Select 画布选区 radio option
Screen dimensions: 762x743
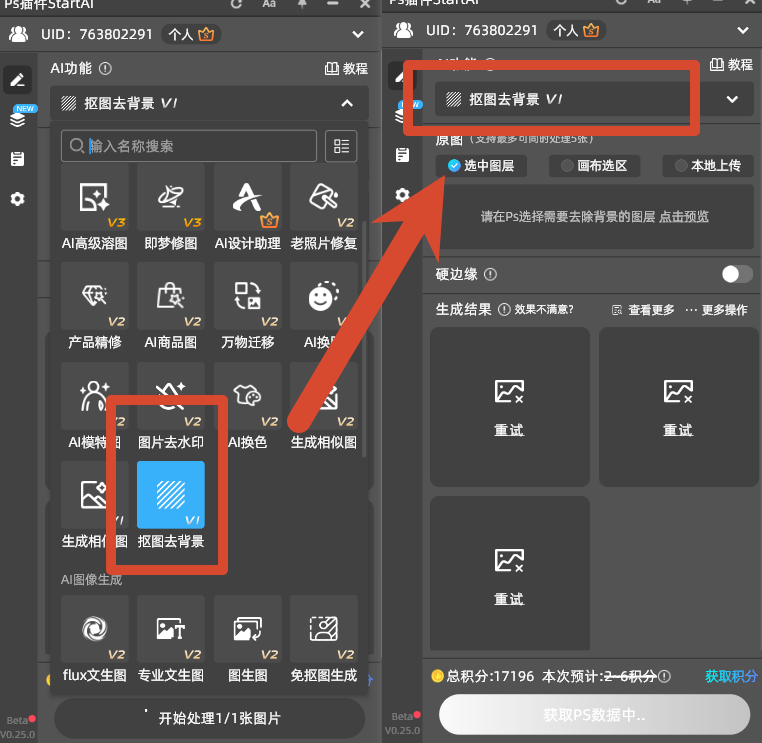[594, 166]
